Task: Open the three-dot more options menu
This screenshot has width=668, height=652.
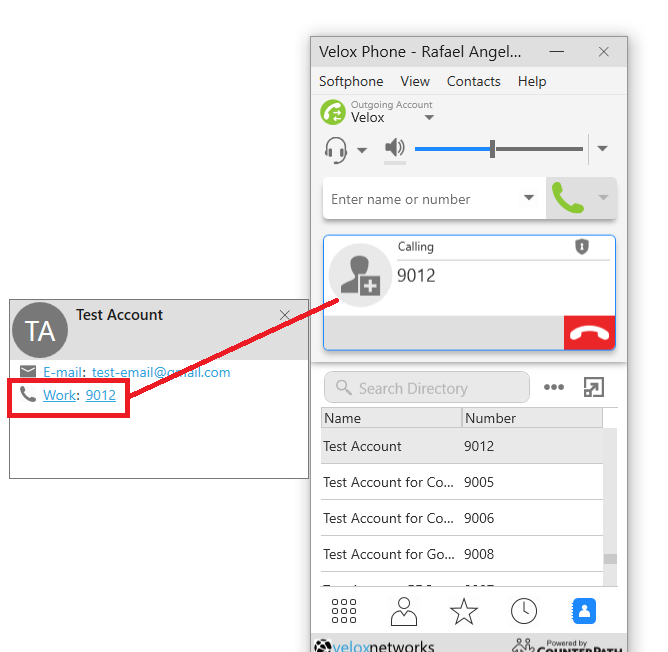Action: 554,387
